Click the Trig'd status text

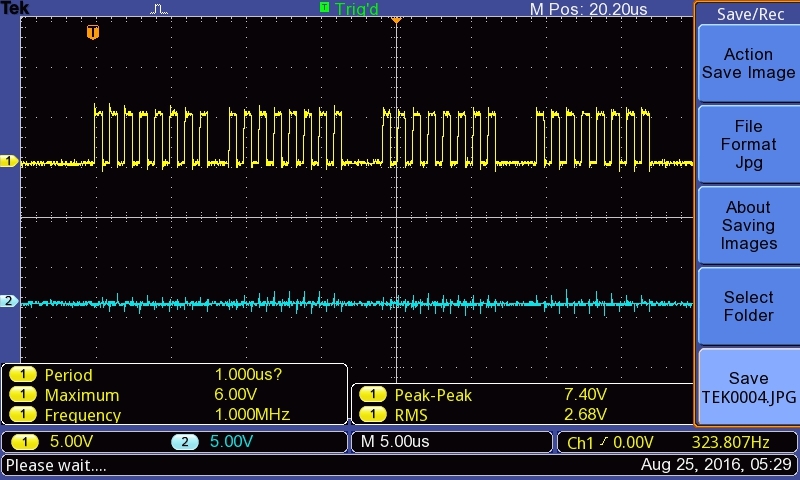(x=357, y=9)
